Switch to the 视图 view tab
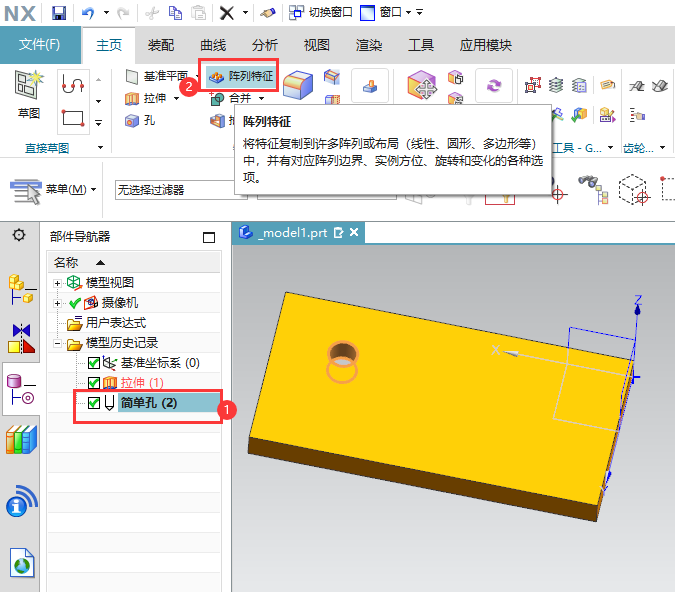This screenshot has width=675, height=592. (317, 45)
